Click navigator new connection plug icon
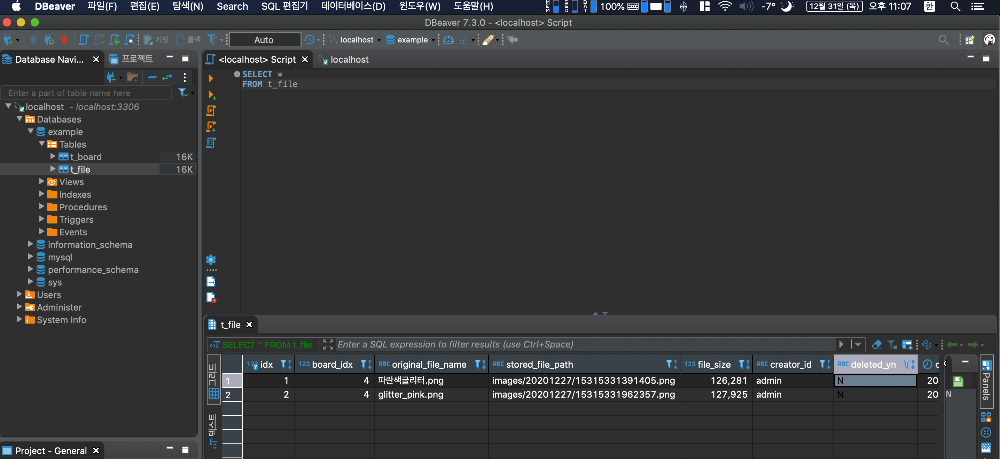Screen dimensions: 1000x459 click(x=112, y=77)
